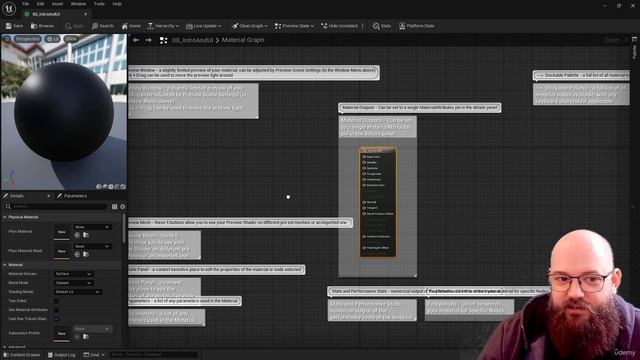
Task: Save the material with the Save button
Action: click(x=14, y=26)
